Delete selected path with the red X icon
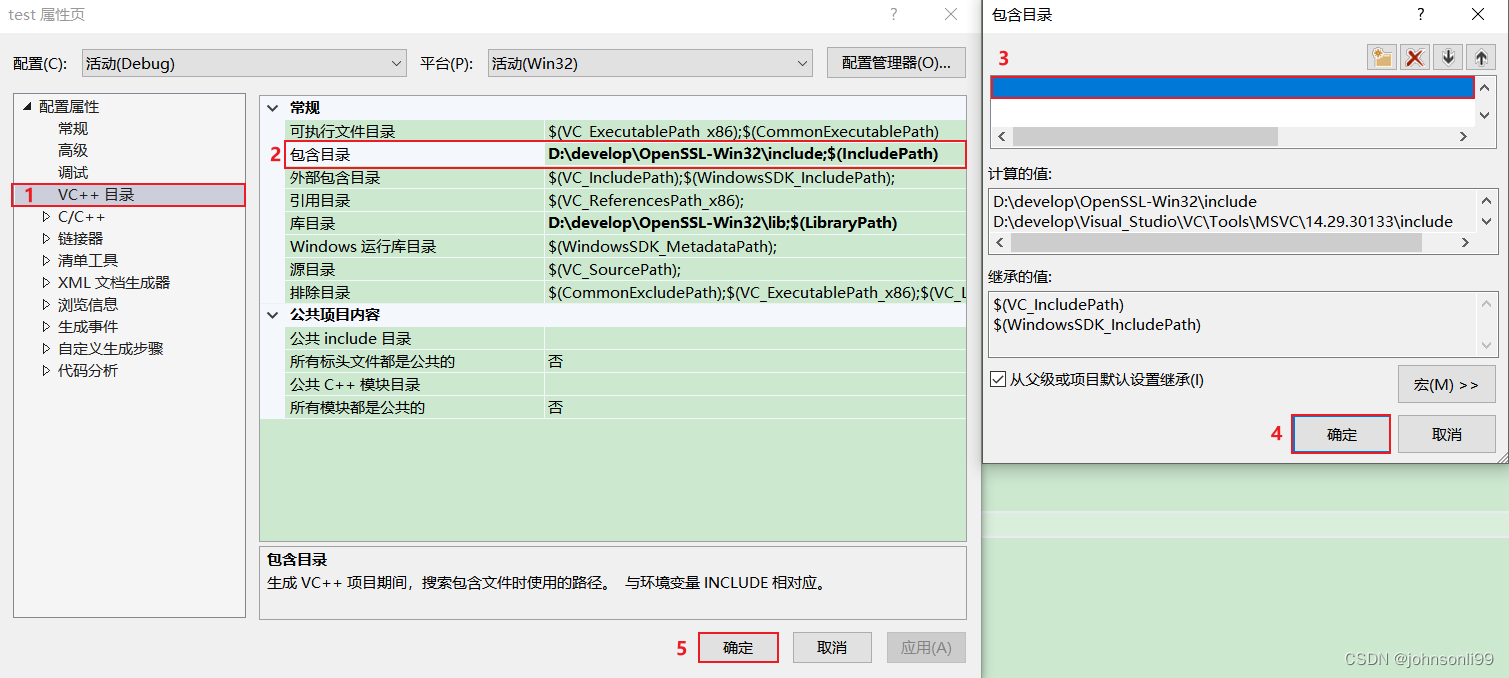The image size is (1509, 678). [x=1414, y=57]
